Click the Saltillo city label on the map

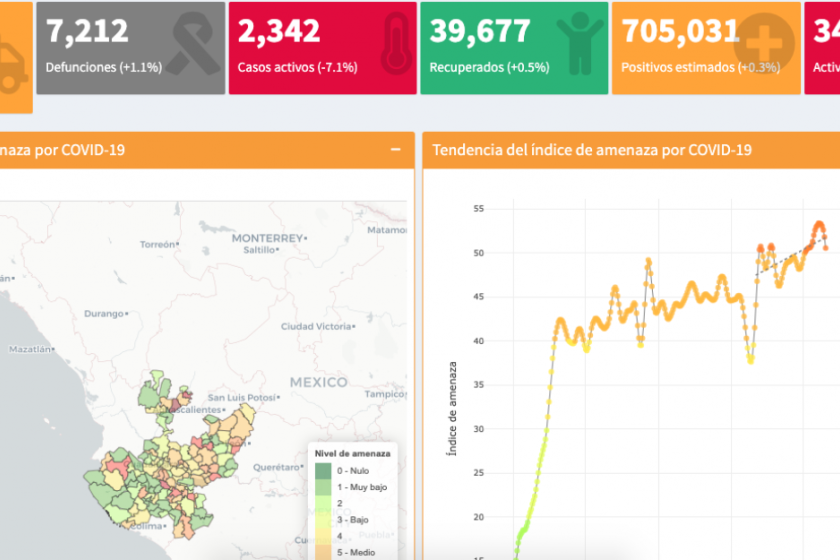(x=259, y=250)
